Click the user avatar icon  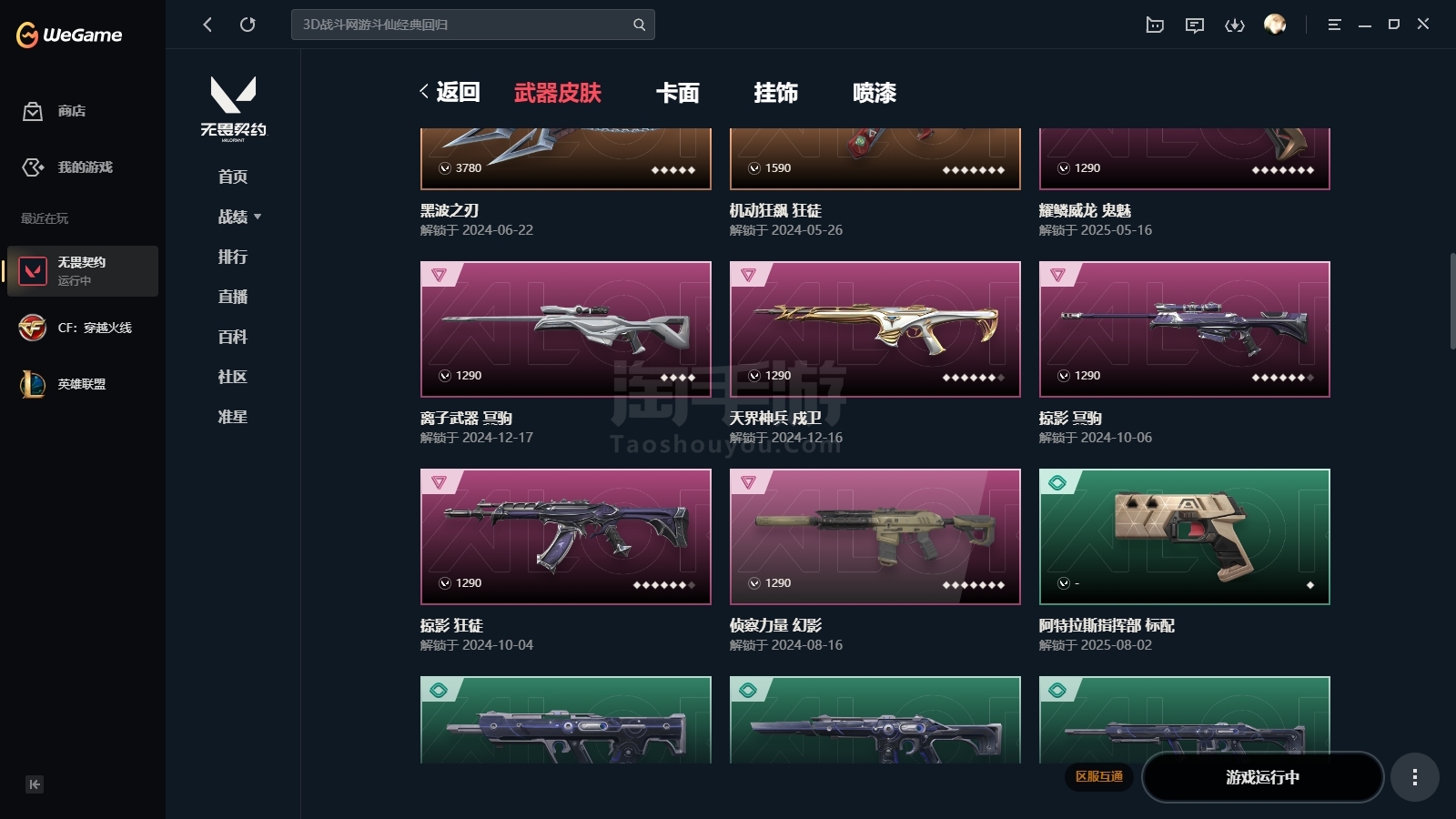[1275, 25]
